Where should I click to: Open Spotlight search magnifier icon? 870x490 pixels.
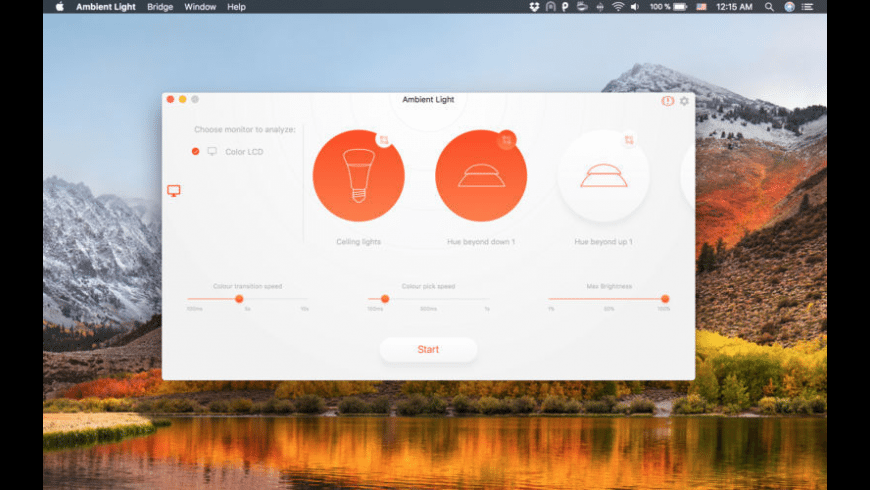click(x=769, y=7)
